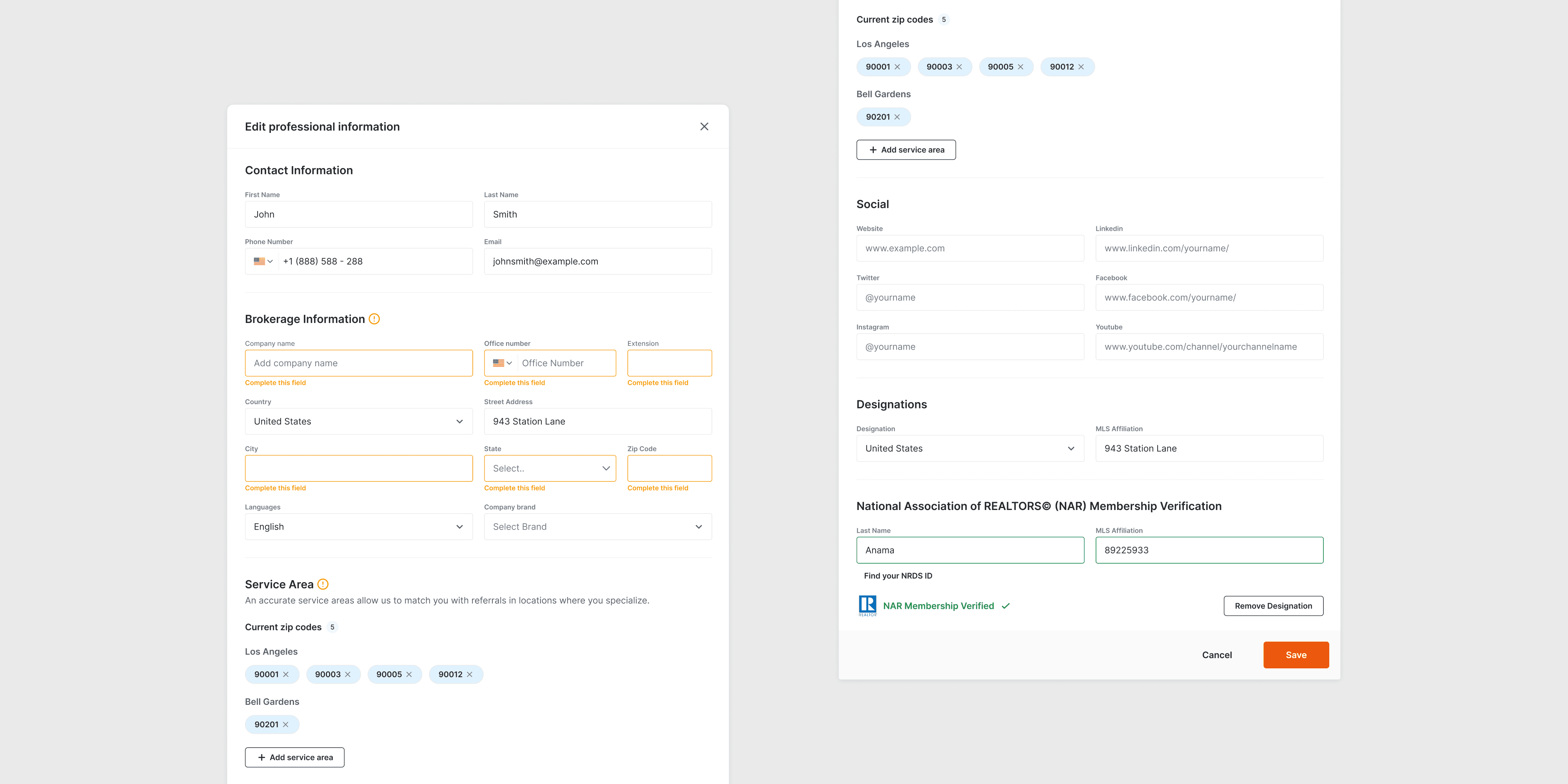Click the REALTOR logo icon

[867, 606]
